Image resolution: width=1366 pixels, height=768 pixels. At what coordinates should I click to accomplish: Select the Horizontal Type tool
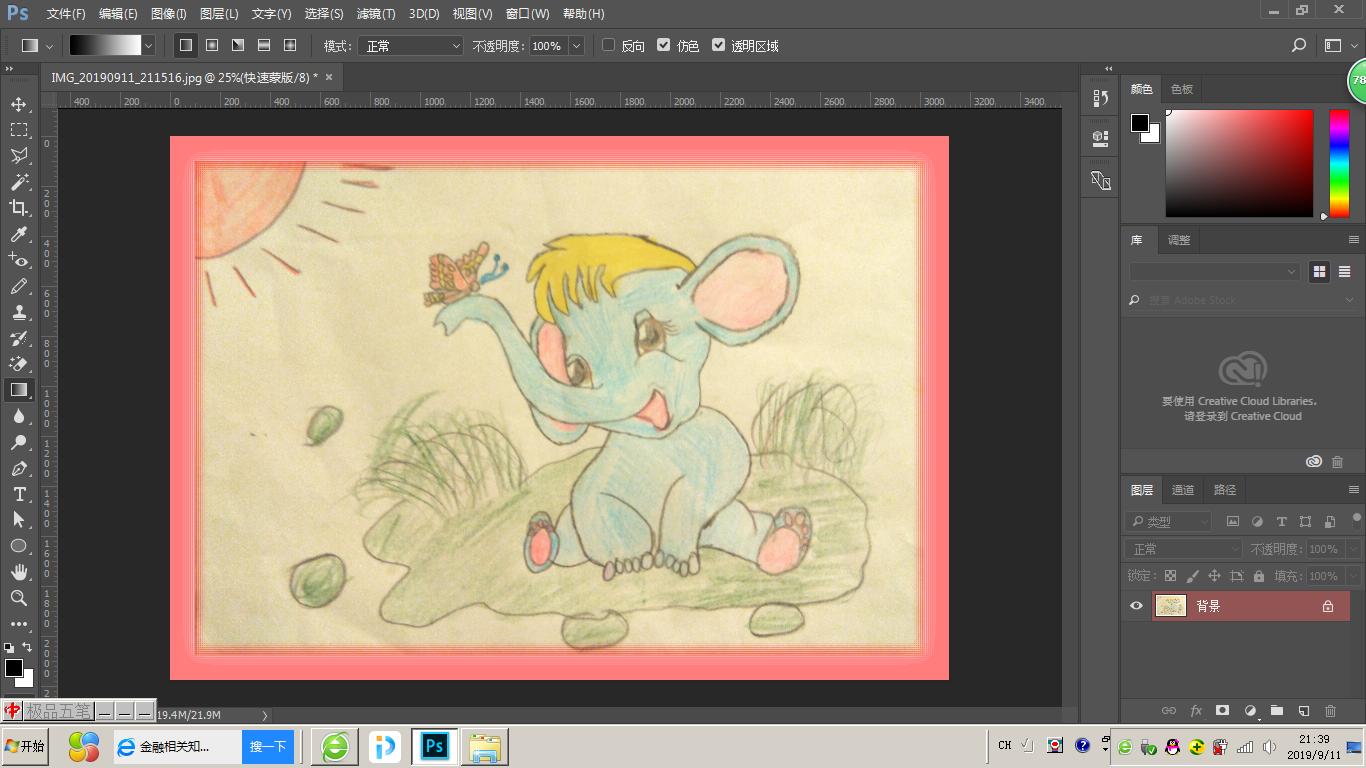(18, 494)
